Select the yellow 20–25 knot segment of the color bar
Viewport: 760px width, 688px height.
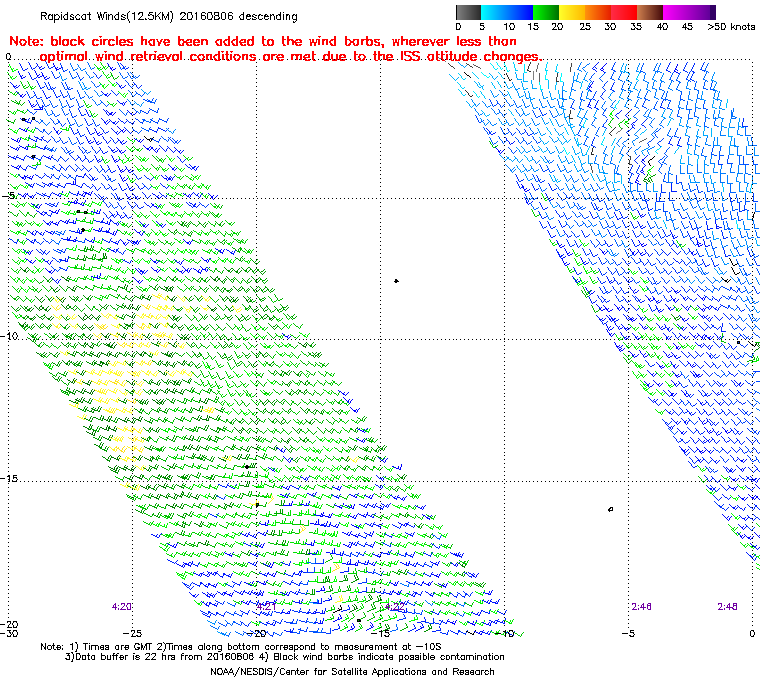coord(572,12)
